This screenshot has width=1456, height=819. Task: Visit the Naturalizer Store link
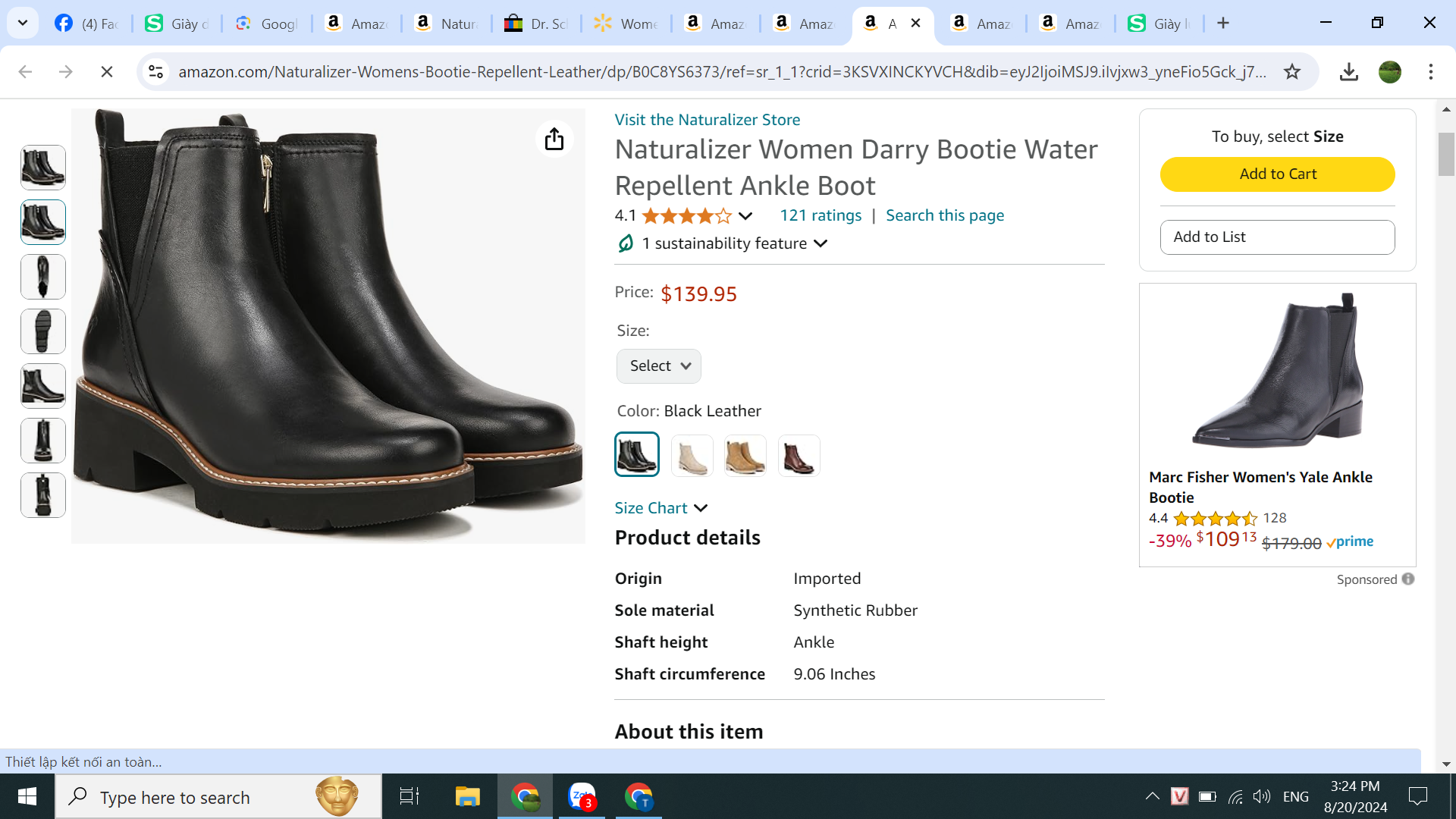(707, 120)
